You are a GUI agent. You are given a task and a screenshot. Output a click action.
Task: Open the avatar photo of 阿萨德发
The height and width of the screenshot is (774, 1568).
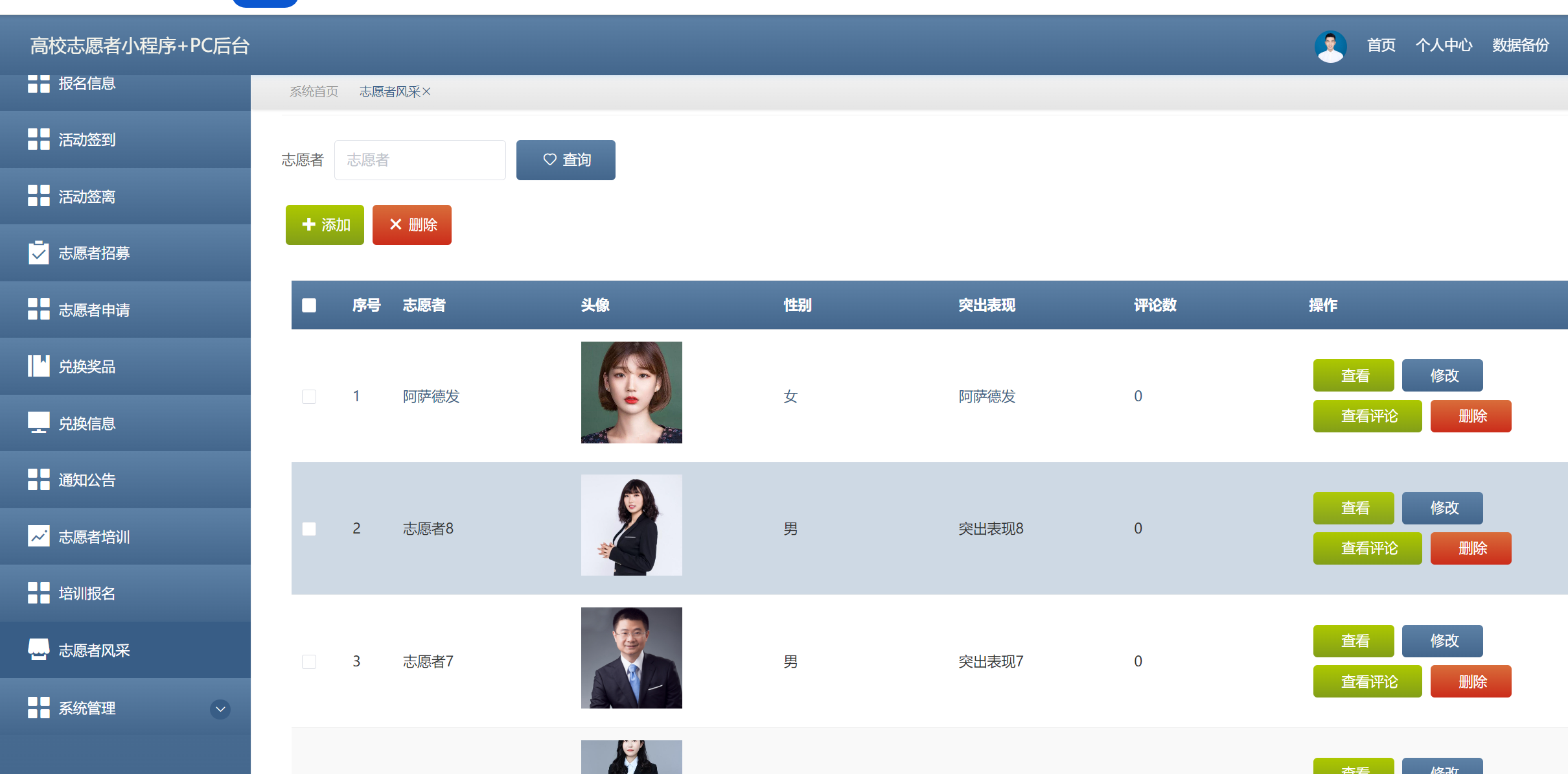[632, 392]
